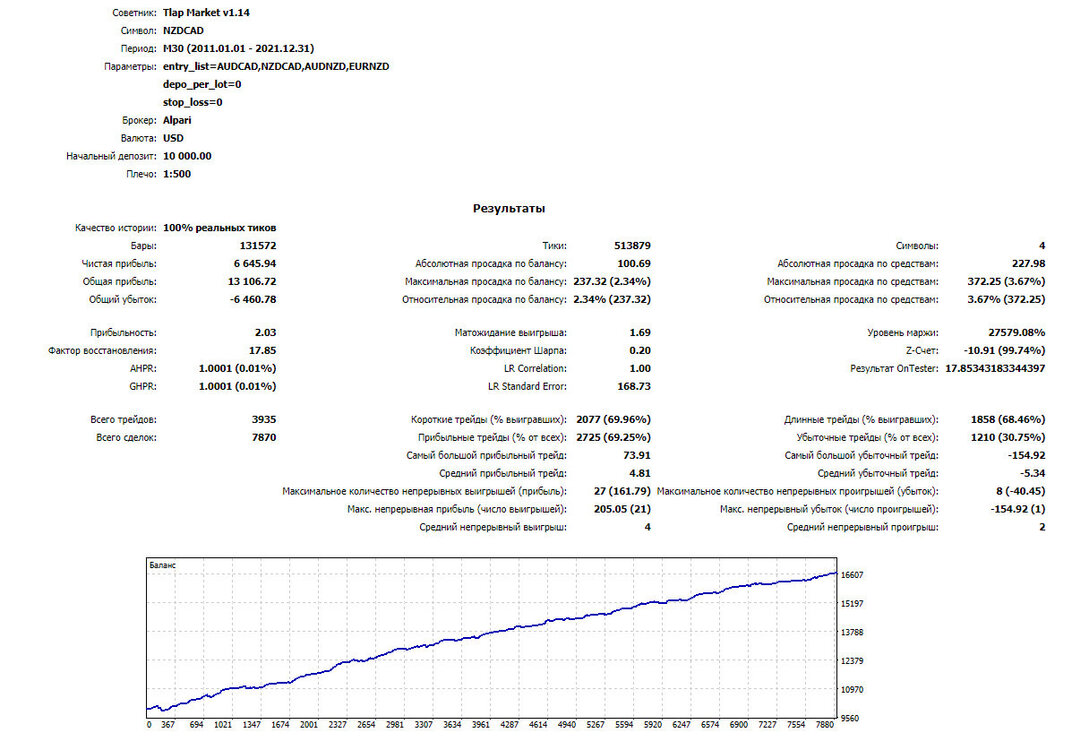The image size is (1072, 750).
Task: Click the Баланс label in the chart
Action: [163, 565]
